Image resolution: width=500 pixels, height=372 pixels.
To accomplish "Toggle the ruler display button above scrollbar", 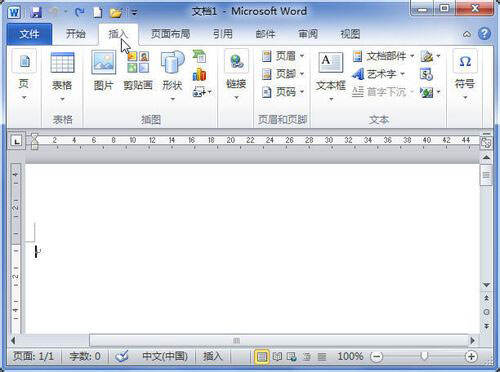I will click(x=486, y=141).
